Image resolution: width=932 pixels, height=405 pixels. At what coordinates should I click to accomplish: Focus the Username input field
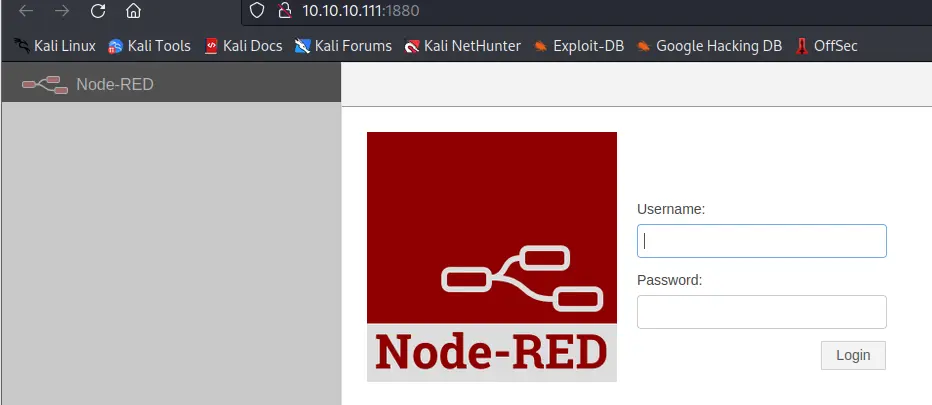point(761,241)
